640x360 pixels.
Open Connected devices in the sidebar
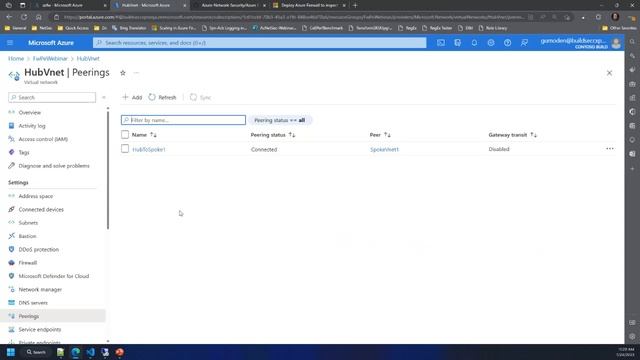click(41, 209)
